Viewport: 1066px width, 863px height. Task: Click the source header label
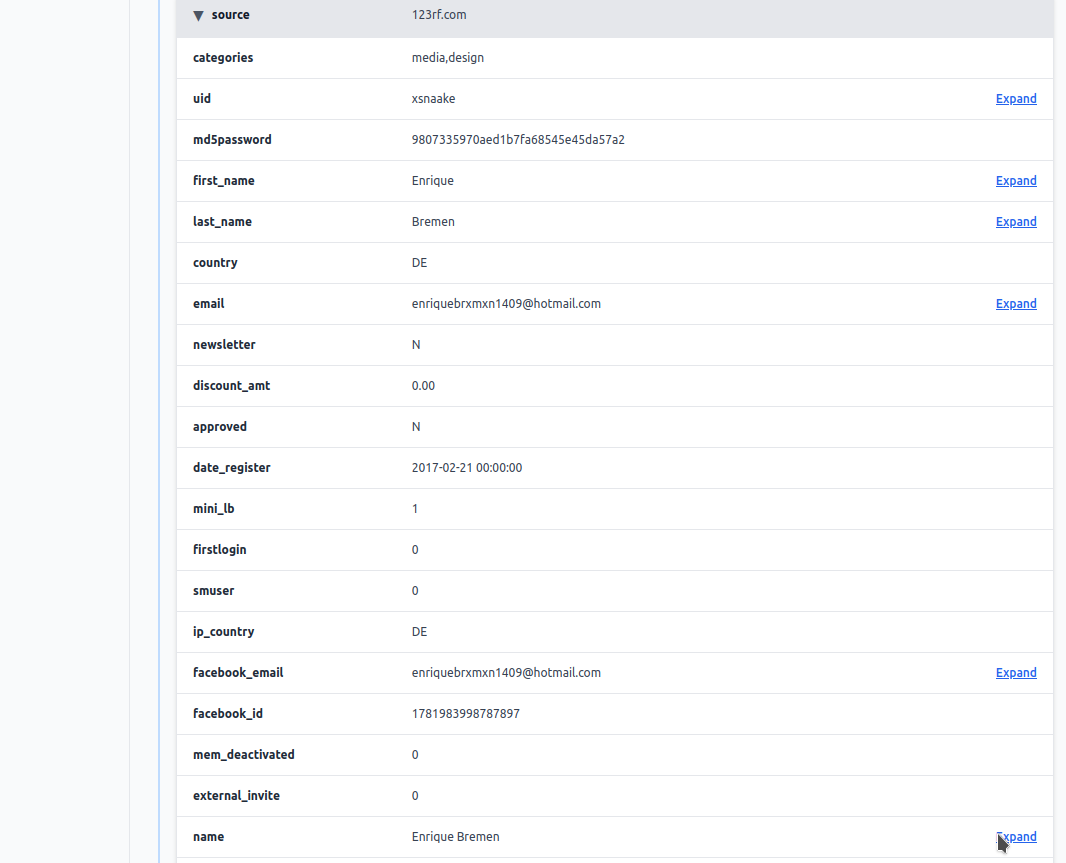[x=231, y=15]
